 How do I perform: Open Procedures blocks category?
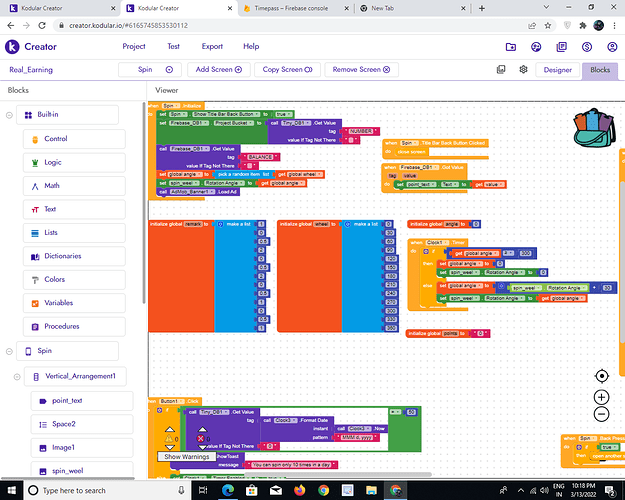pos(74,327)
